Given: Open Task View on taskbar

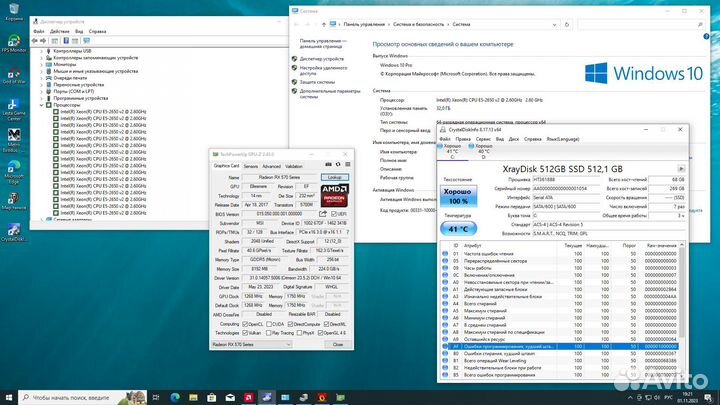Looking at the screenshot, I should coord(156,397).
